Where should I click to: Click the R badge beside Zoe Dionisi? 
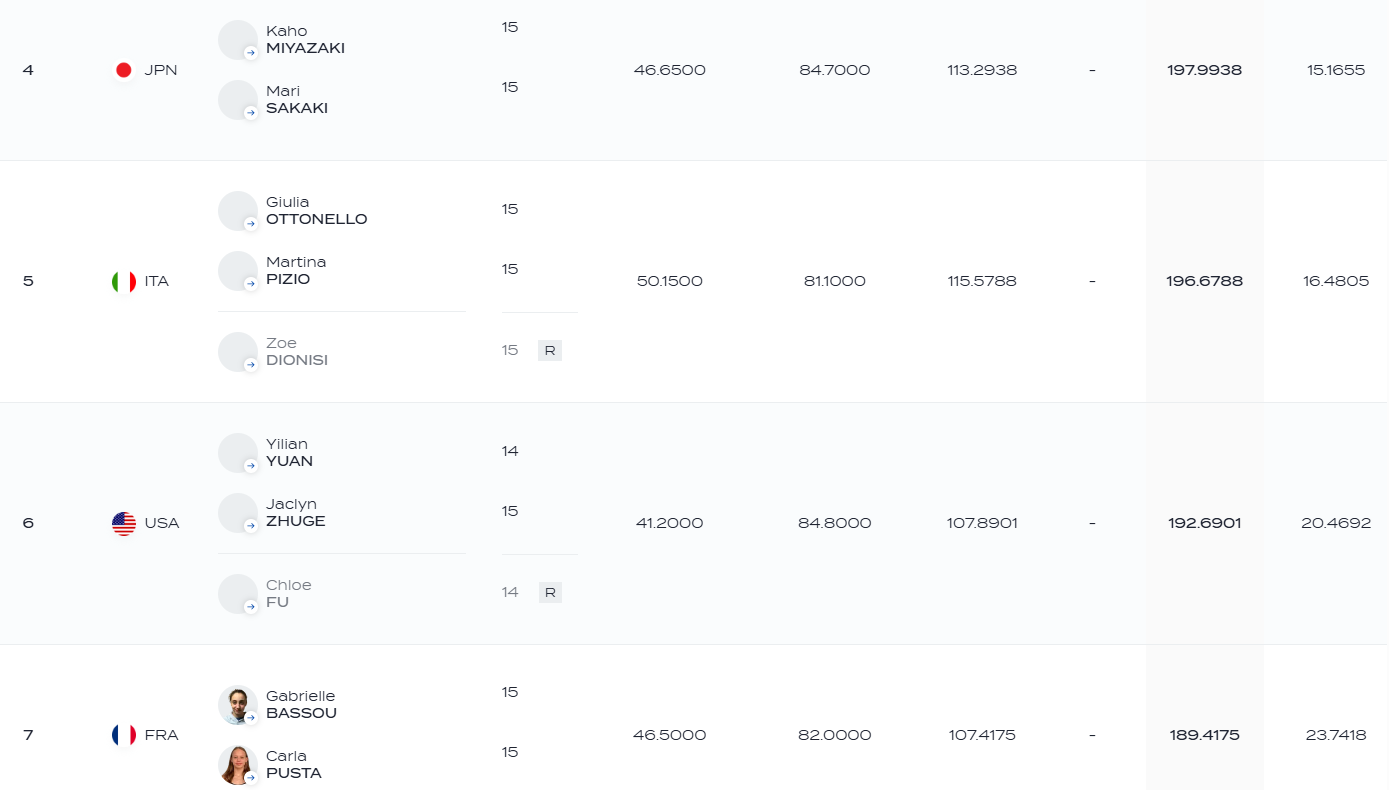pos(550,351)
